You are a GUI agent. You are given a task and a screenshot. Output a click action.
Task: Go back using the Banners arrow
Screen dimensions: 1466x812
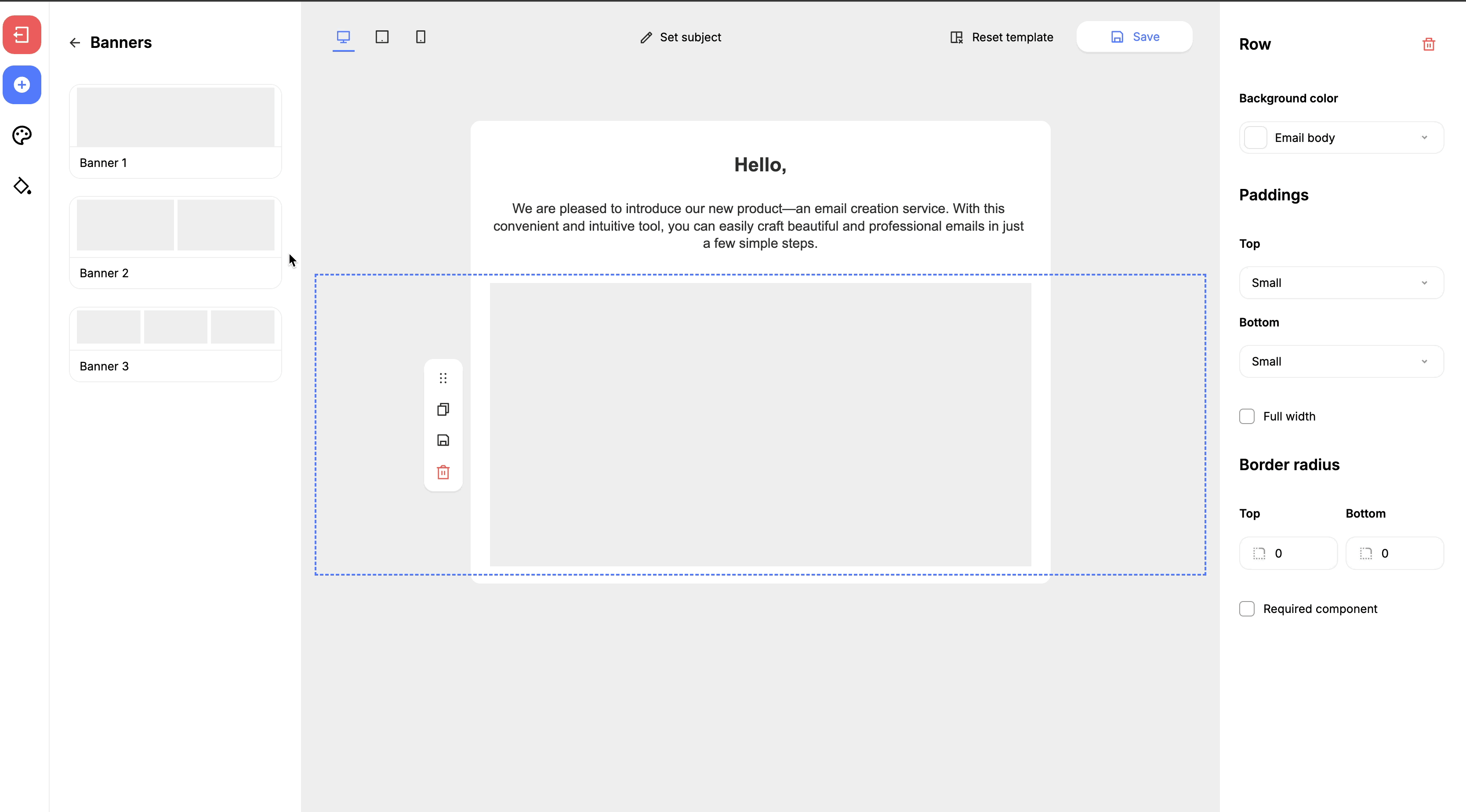(x=75, y=43)
